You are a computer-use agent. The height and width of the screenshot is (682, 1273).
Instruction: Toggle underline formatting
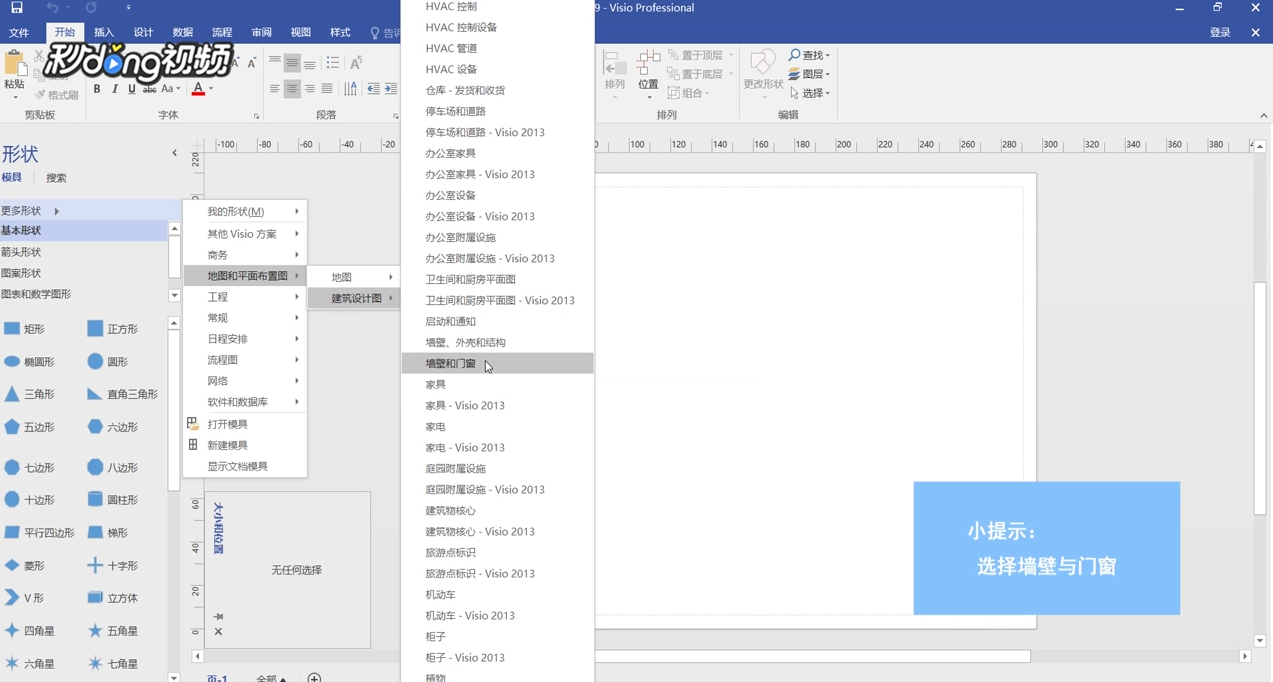(x=131, y=89)
